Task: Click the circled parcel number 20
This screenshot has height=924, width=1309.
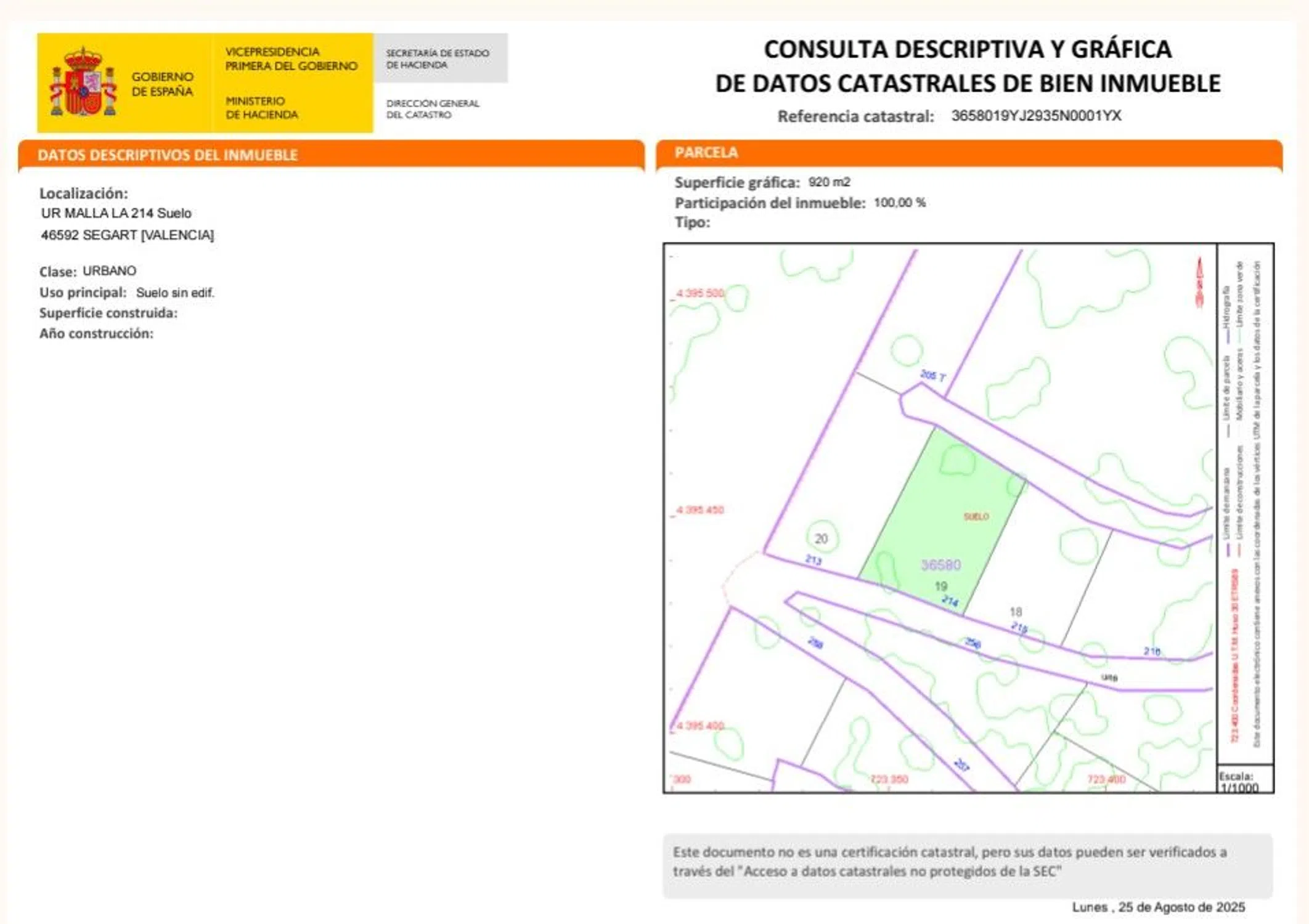Action: coord(821,539)
